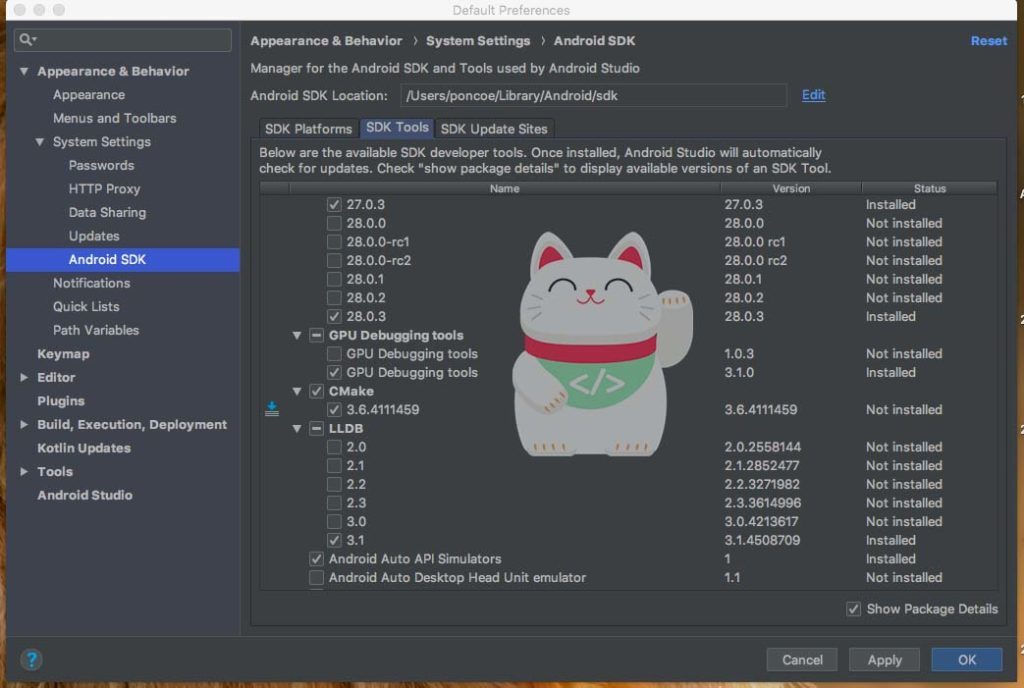
Task: Click Edit link for SDK location
Action: click(813, 95)
